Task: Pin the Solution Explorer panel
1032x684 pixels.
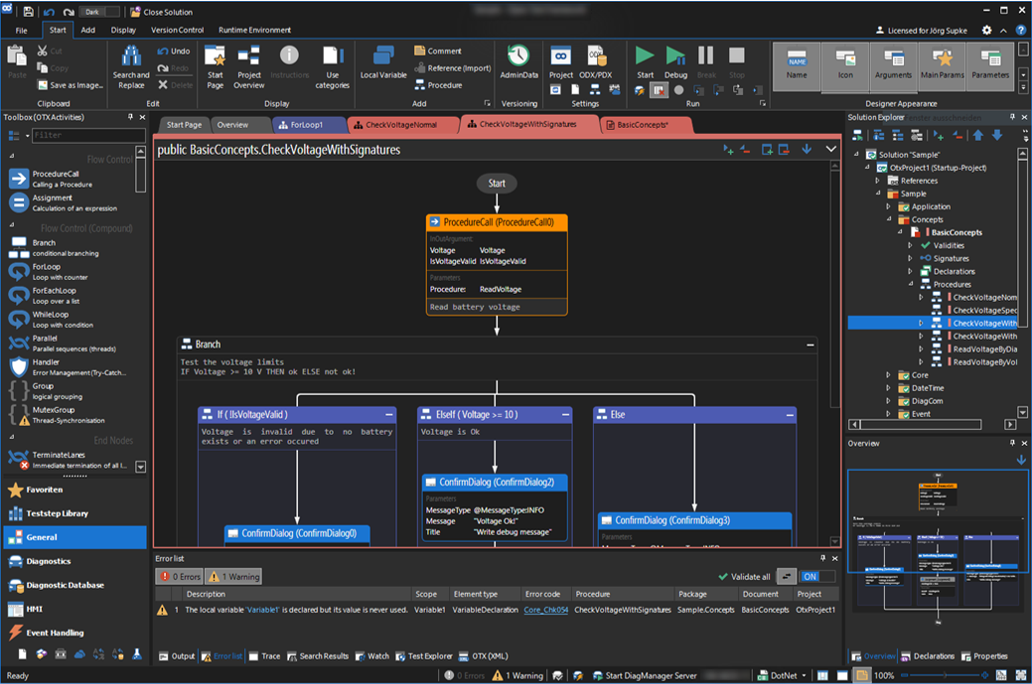Action: (x=1011, y=117)
